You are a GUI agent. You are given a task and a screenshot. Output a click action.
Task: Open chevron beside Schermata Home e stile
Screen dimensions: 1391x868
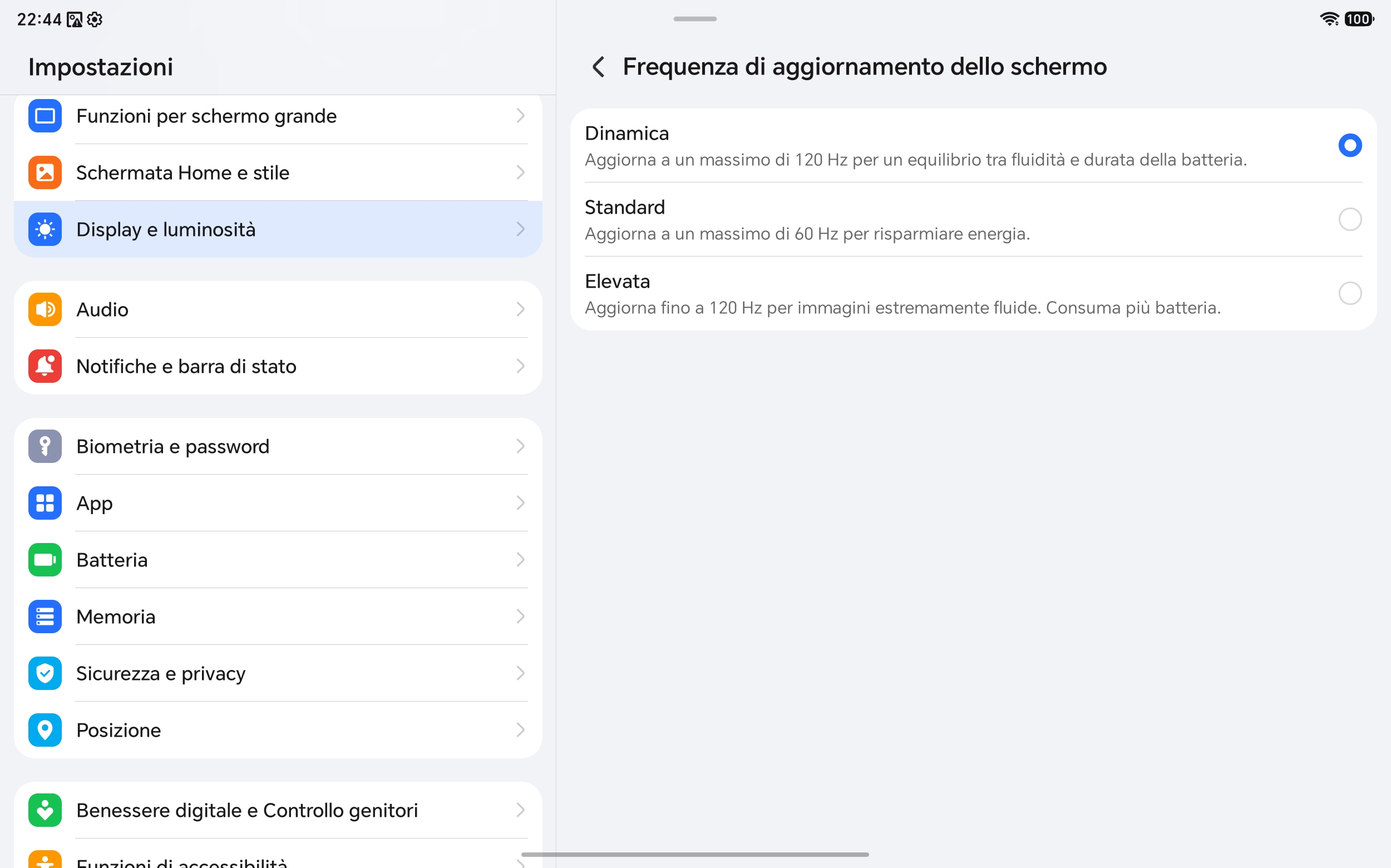[520, 172]
